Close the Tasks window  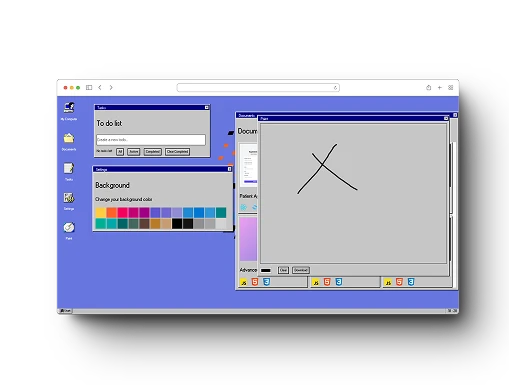point(207,107)
